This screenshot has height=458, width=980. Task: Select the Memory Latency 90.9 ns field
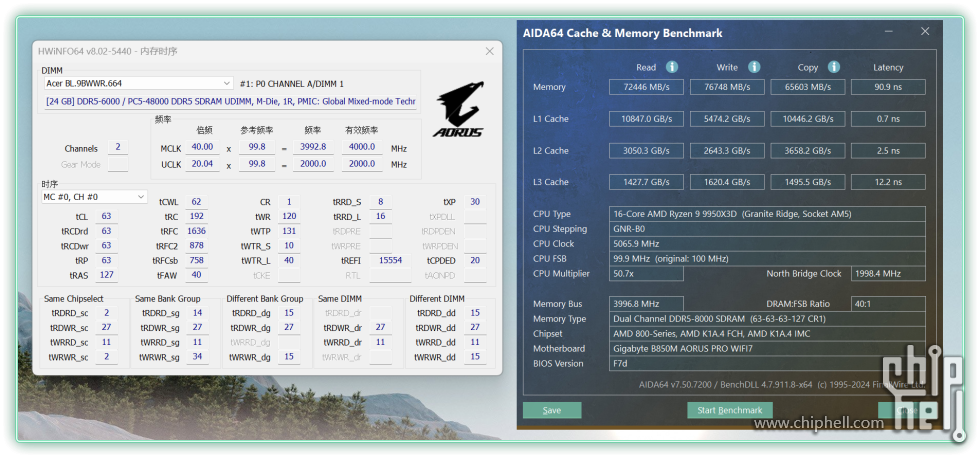888,87
